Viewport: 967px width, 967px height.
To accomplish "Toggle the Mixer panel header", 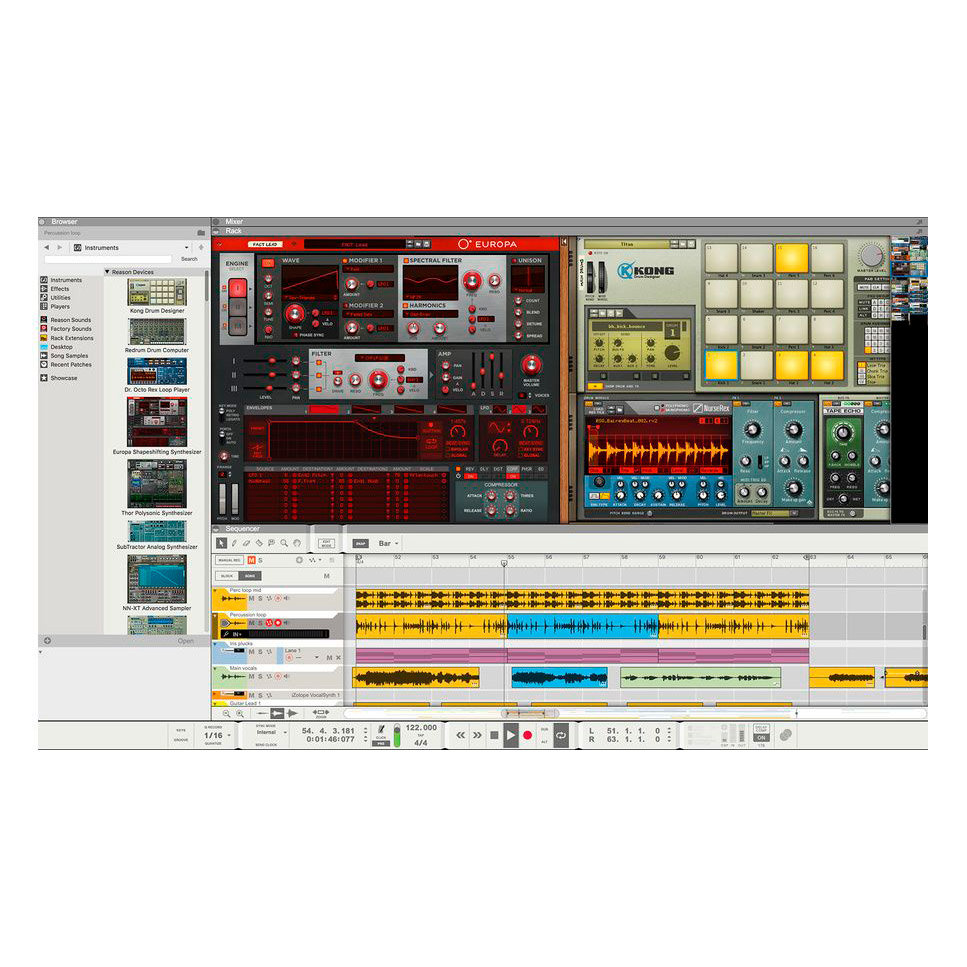I will pos(569,221).
